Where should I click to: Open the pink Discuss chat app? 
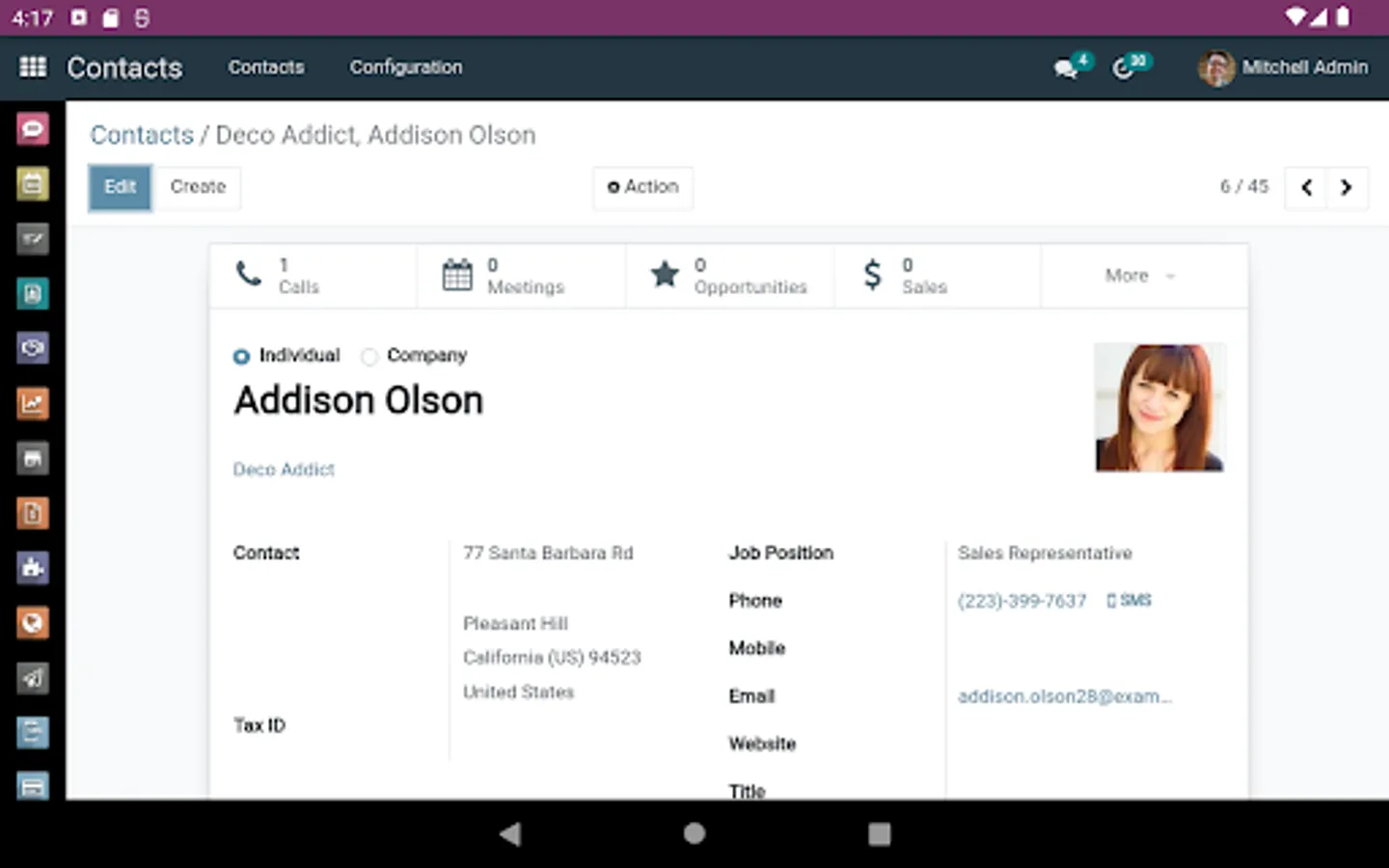pyautogui.click(x=33, y=128)
